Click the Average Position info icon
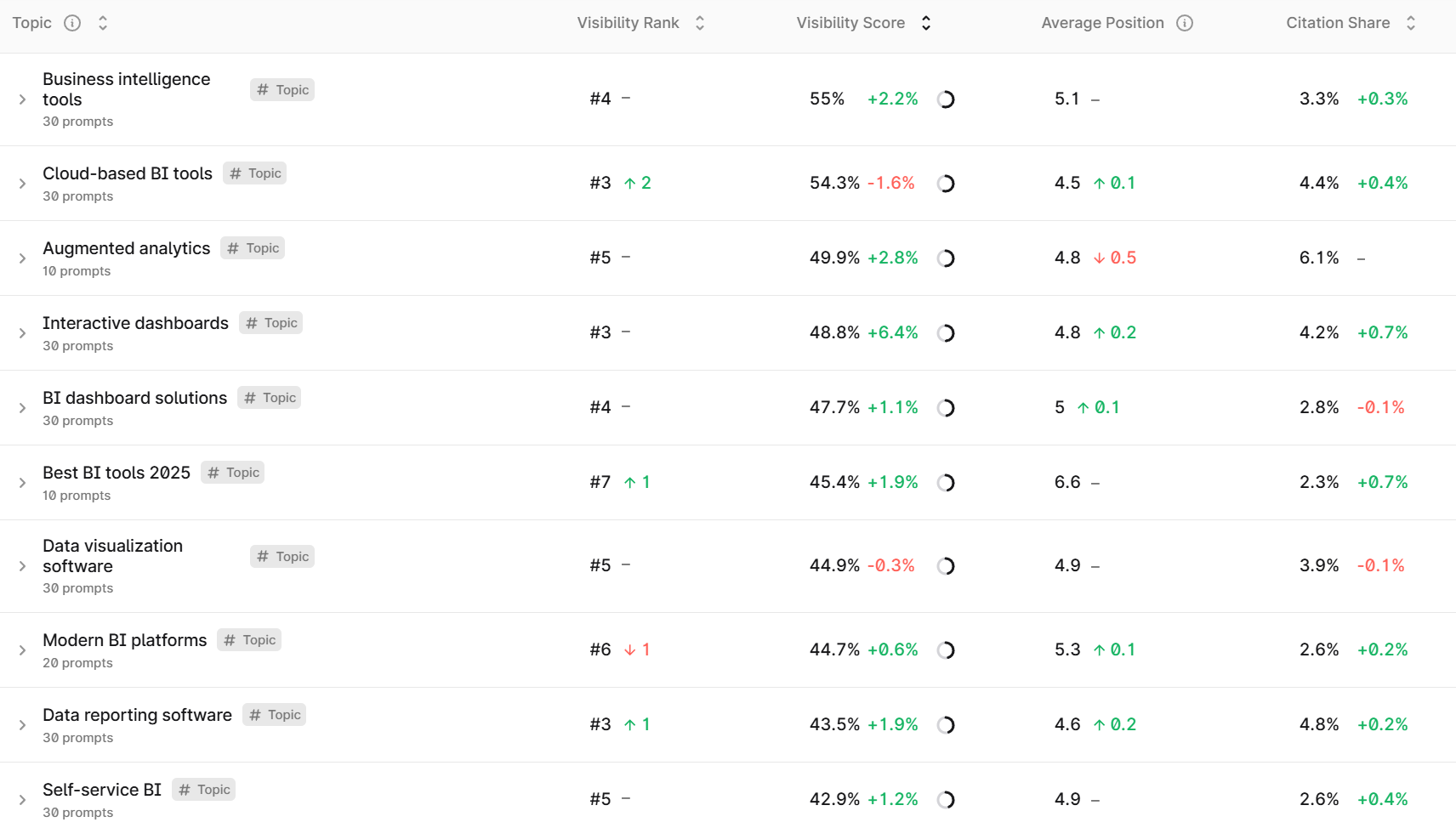The image size is (1456, 828). [x=1185, y=23]
